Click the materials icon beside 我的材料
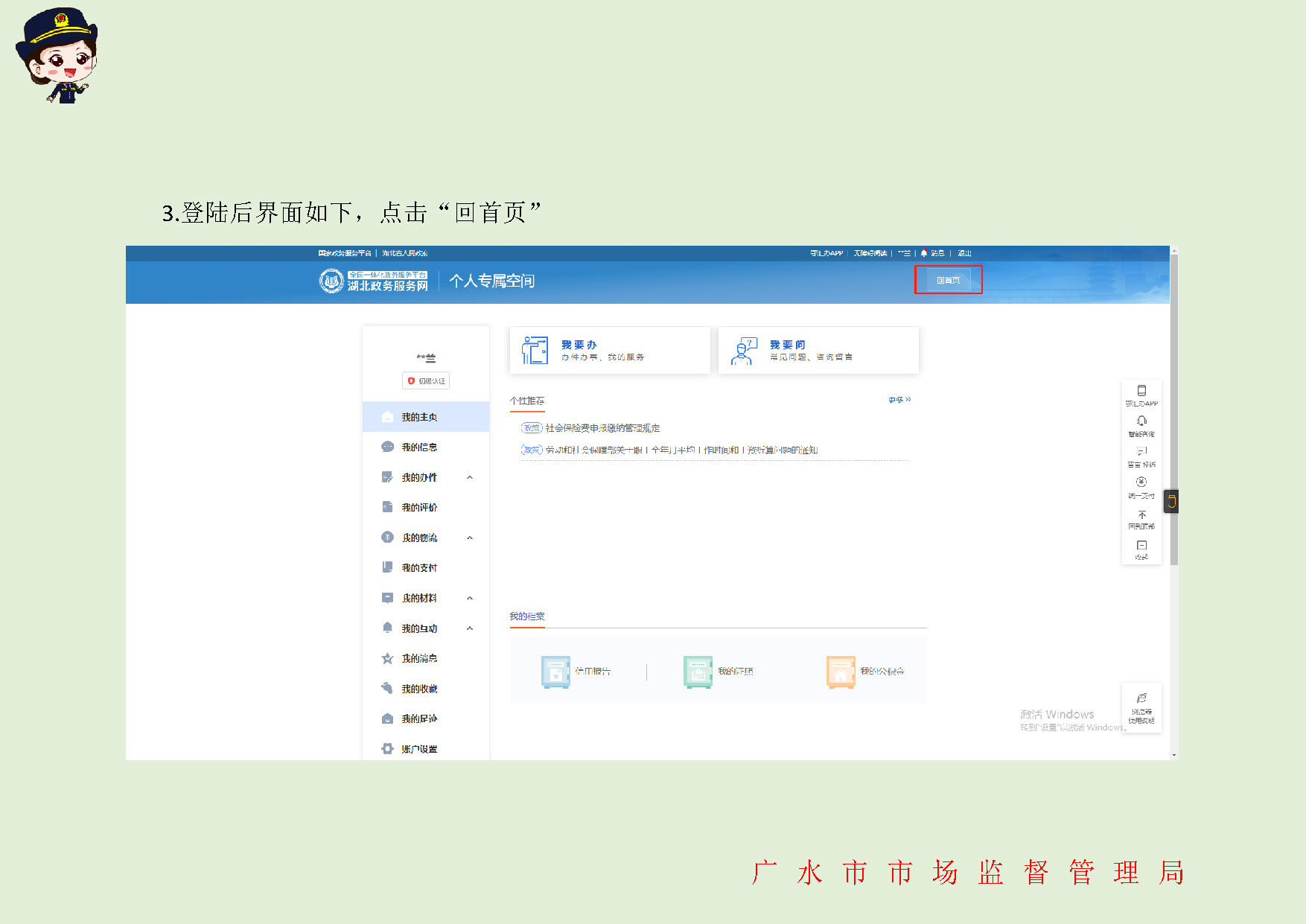This screenshot has height=924, width=1306. (387, 598)
